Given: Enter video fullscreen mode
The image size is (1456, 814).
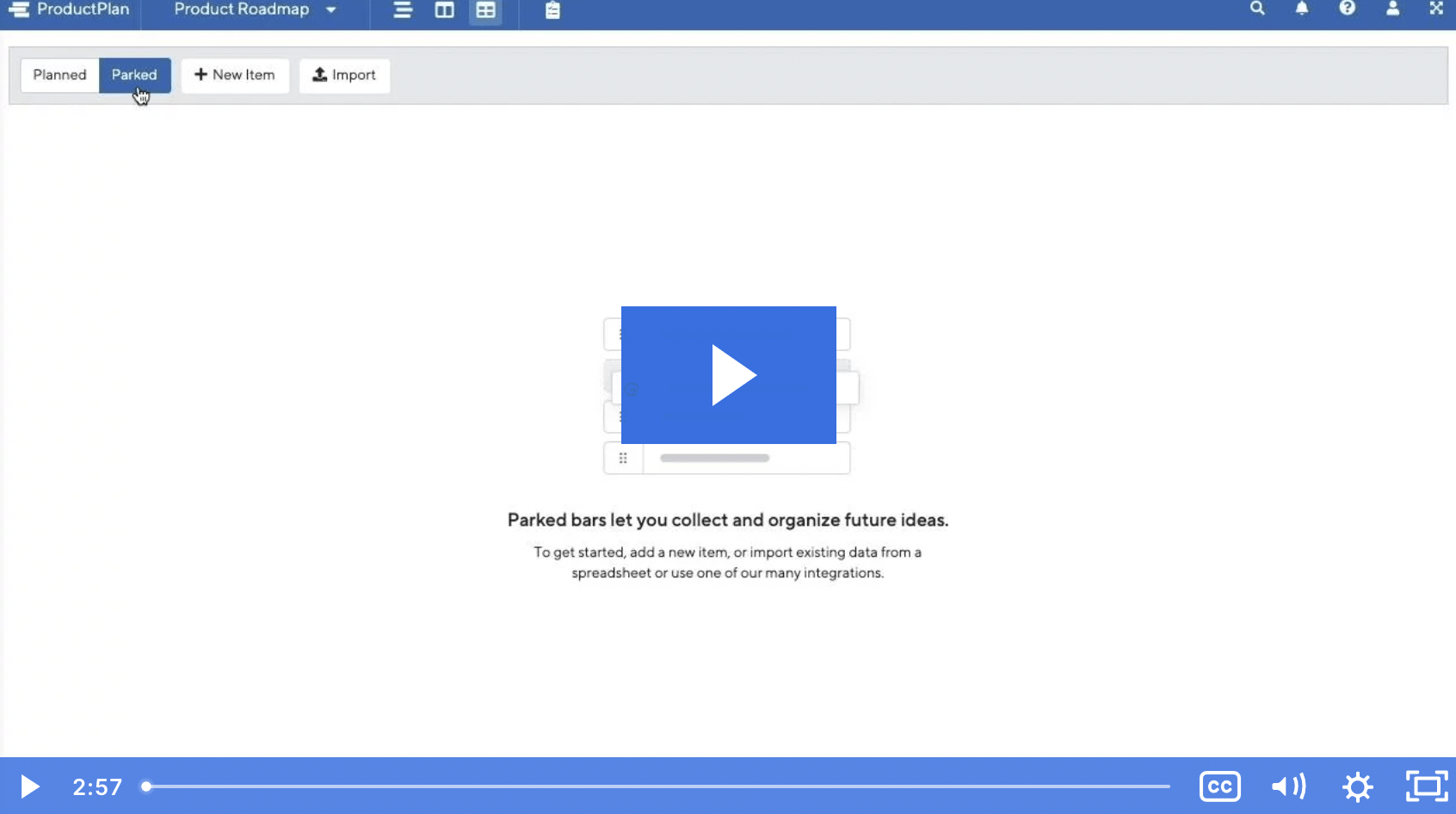Looking at the screenshot, I should pos(1427,786).
